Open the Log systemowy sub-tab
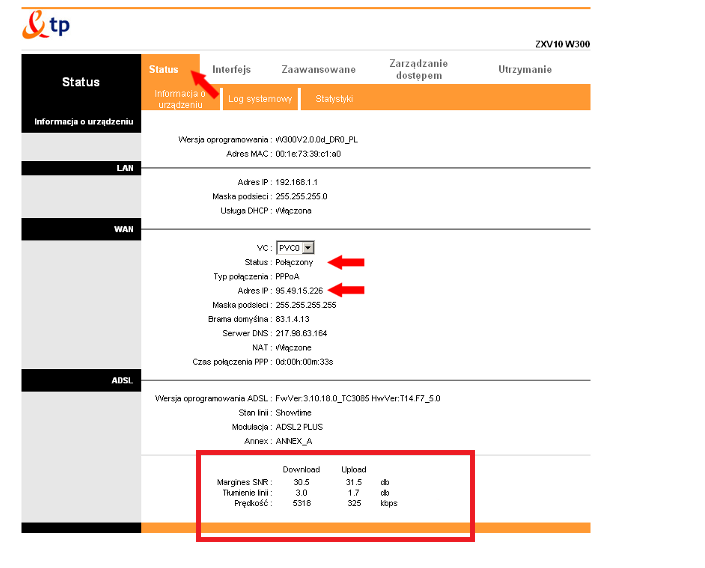This screenshot has width=705, height=568. [260, 98]
